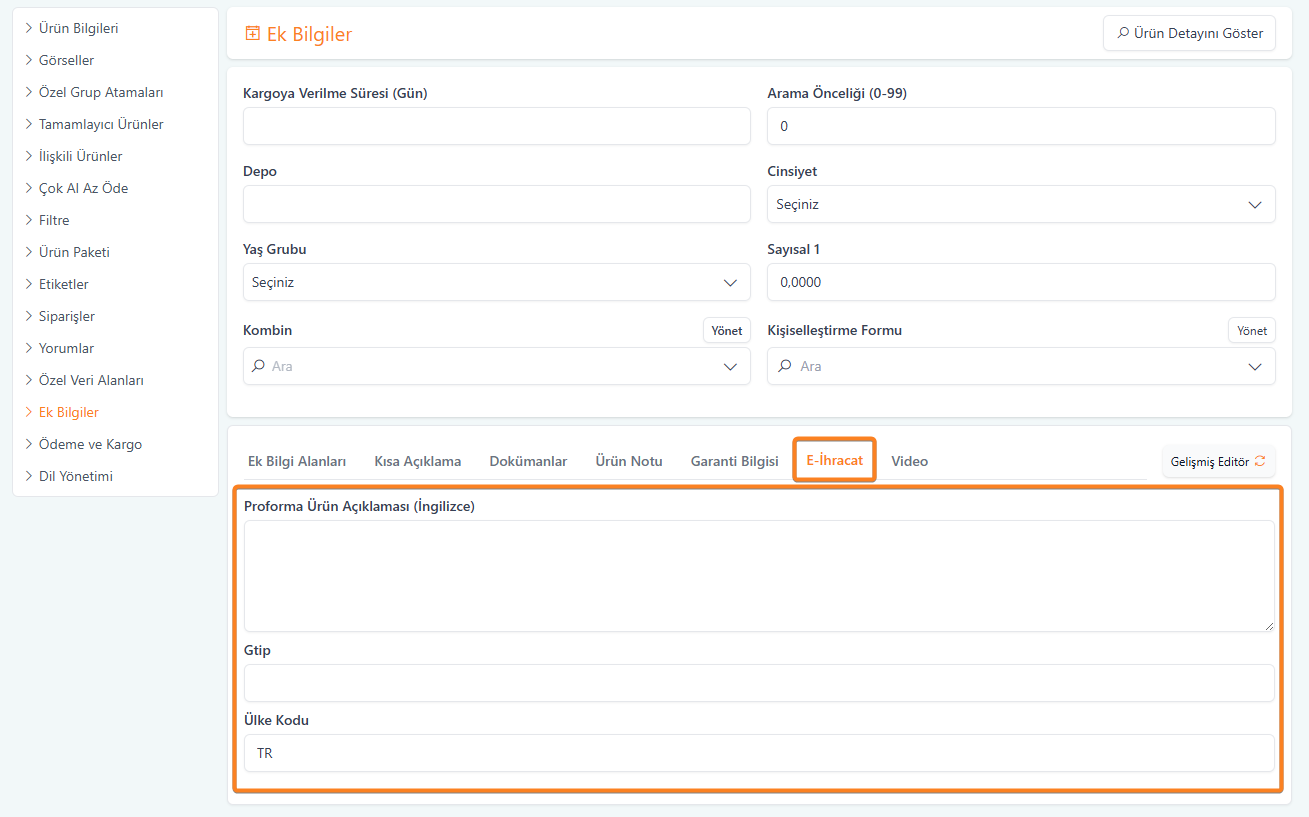Click the Yönet button next to Kombin
This screenshot has height=817, width=1309.
(726, 330)
